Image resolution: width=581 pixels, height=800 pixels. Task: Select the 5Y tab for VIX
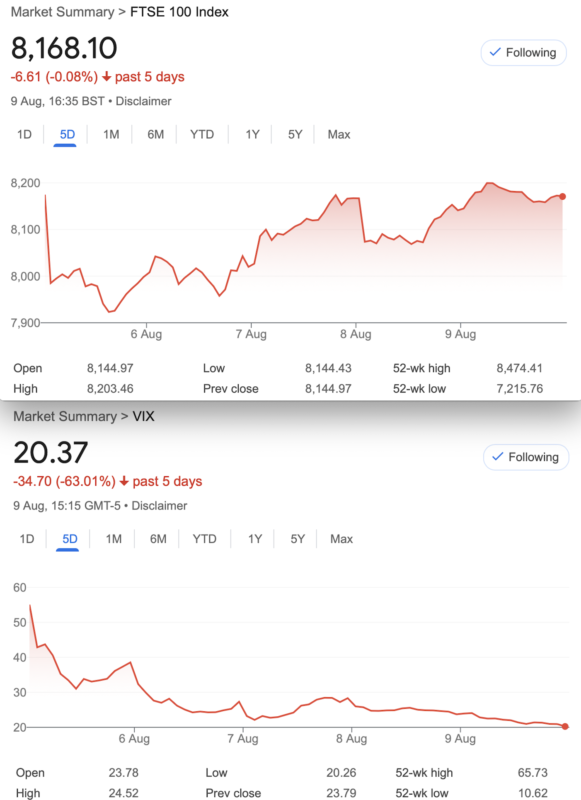pos(297,539)
